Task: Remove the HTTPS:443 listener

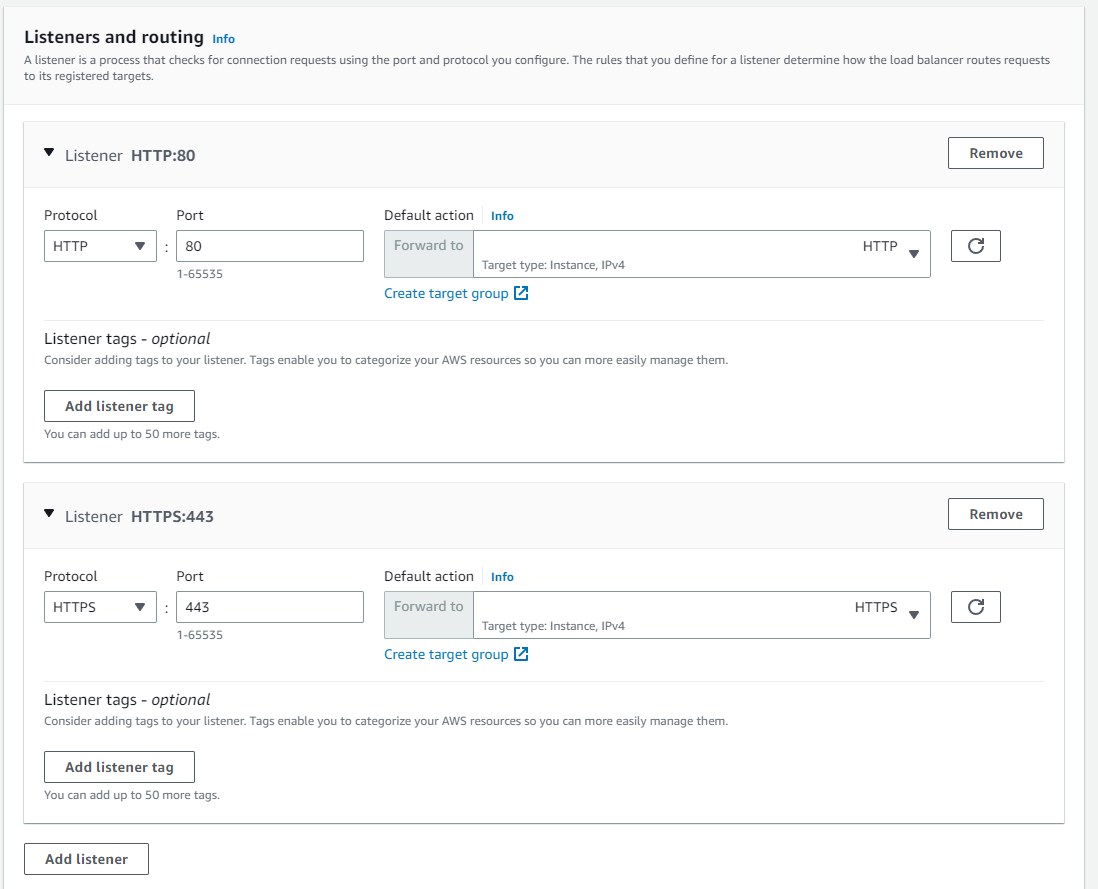Action: 996,514
